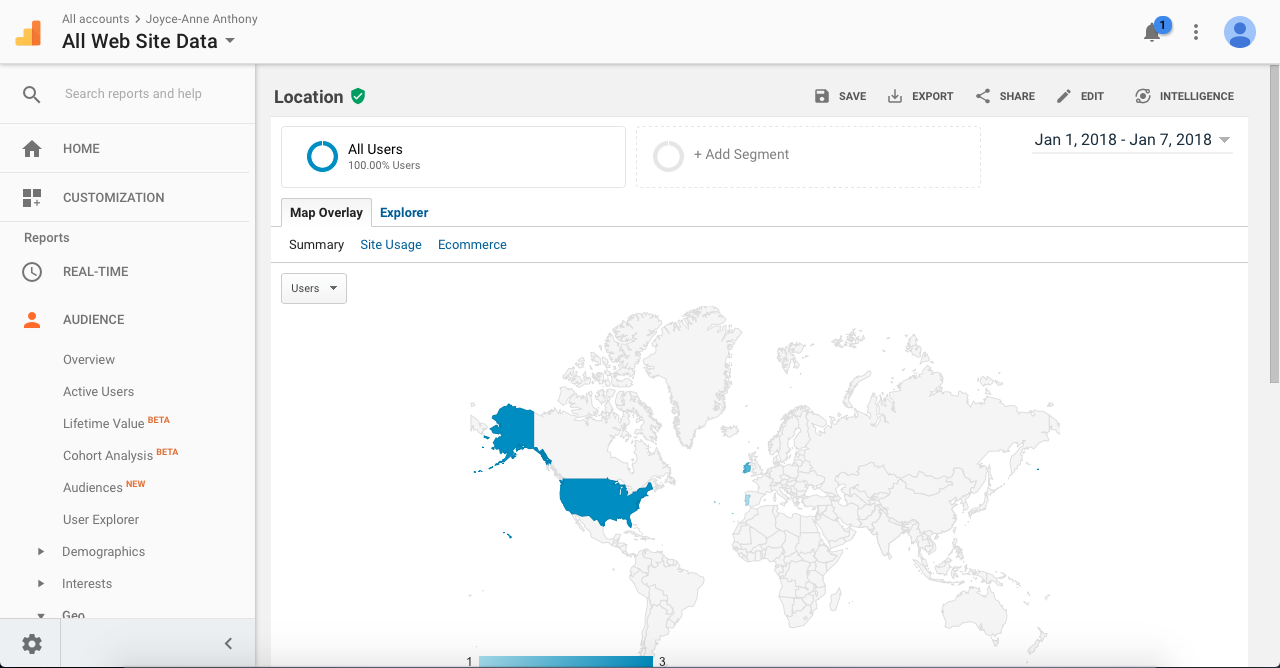
Task: Click the green verified shield icon
Action: (x=358, y=96)
